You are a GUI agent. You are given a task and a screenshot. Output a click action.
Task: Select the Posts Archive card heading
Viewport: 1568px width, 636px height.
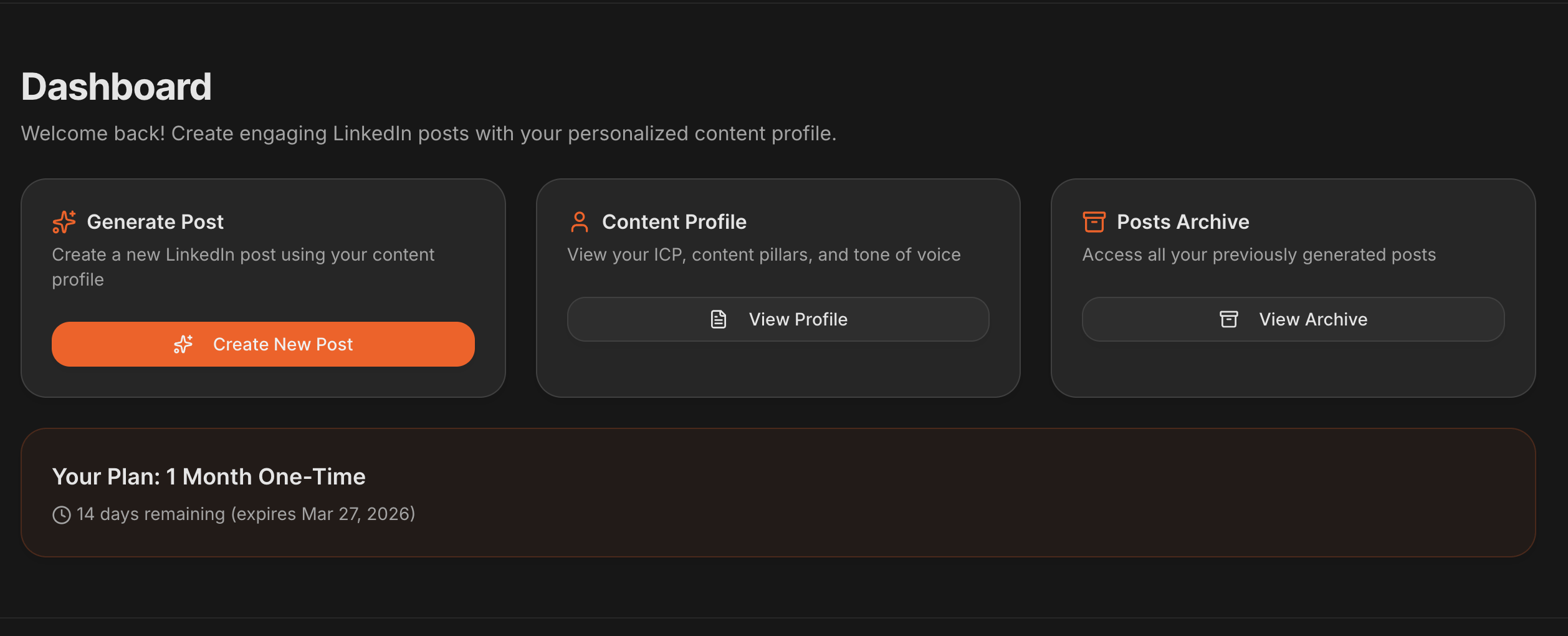(1183, 222)
